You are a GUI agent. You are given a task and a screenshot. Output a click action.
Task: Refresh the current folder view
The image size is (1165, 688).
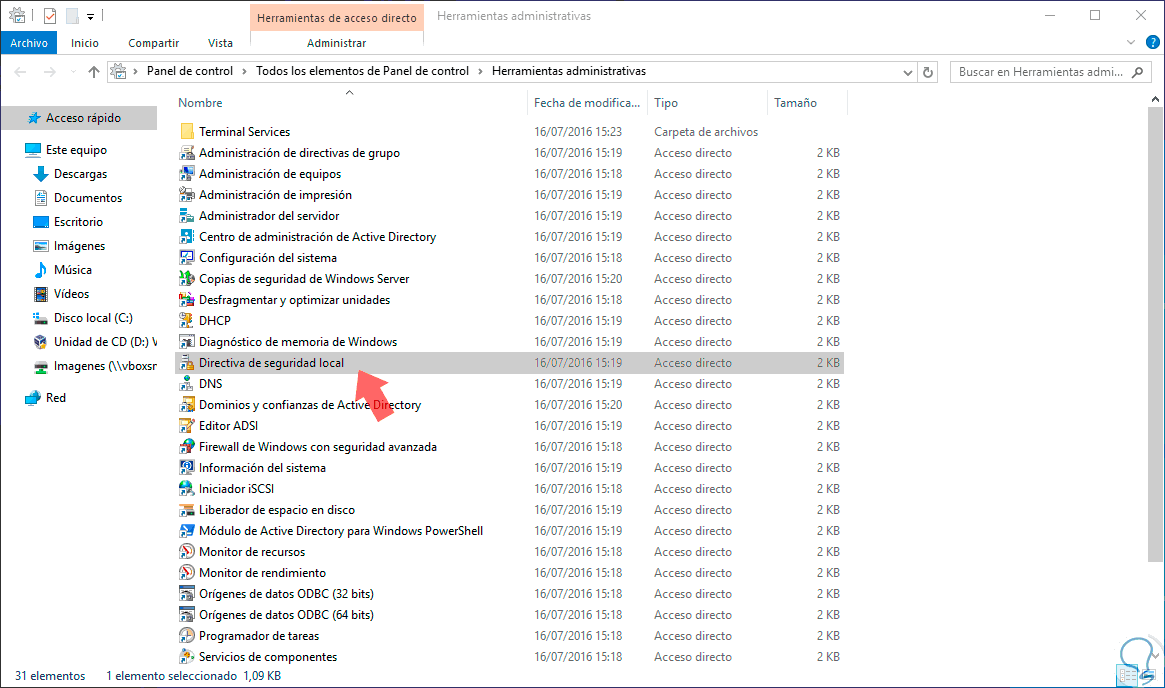click(x=928, y=72)
